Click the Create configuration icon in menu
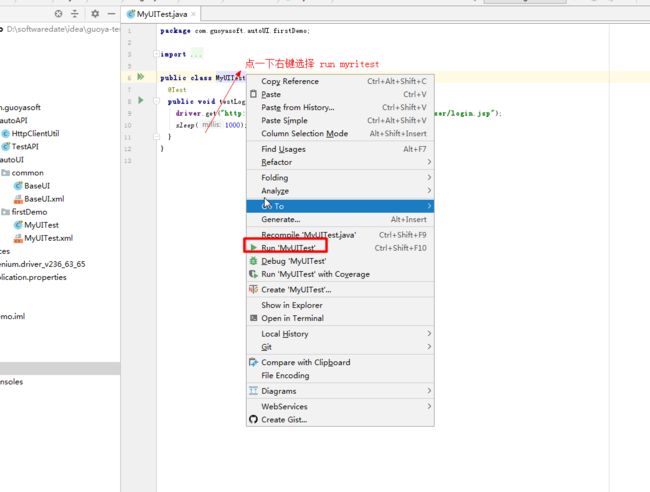 (253, 289)
